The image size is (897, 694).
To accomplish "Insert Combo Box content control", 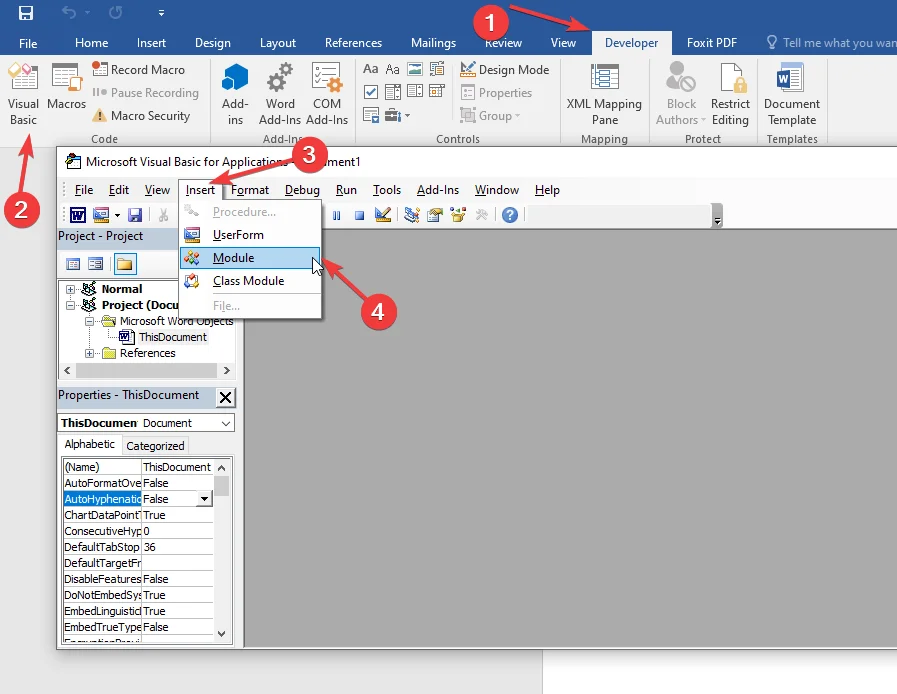I will (x=392, y=92).
